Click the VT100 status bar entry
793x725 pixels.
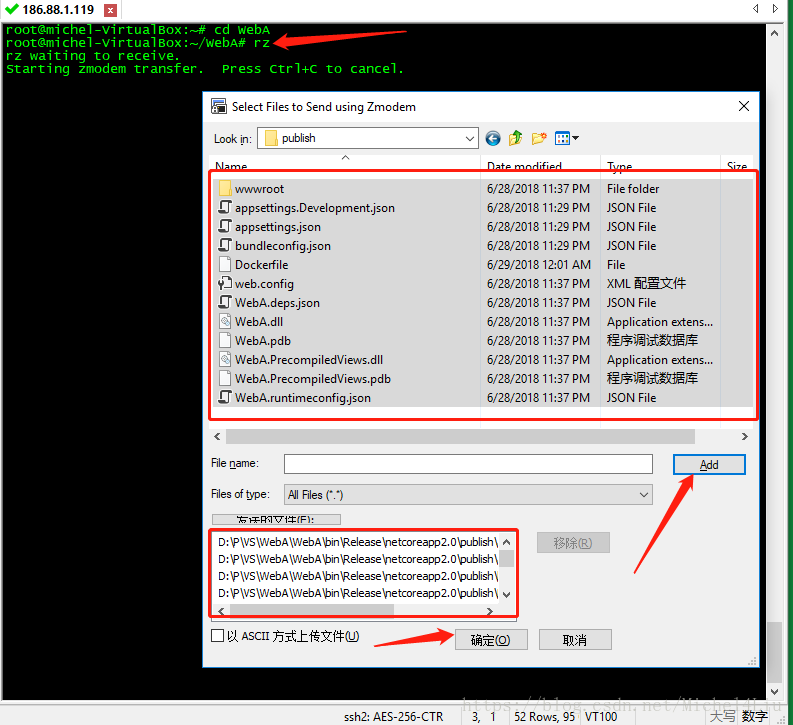[601, 716]
